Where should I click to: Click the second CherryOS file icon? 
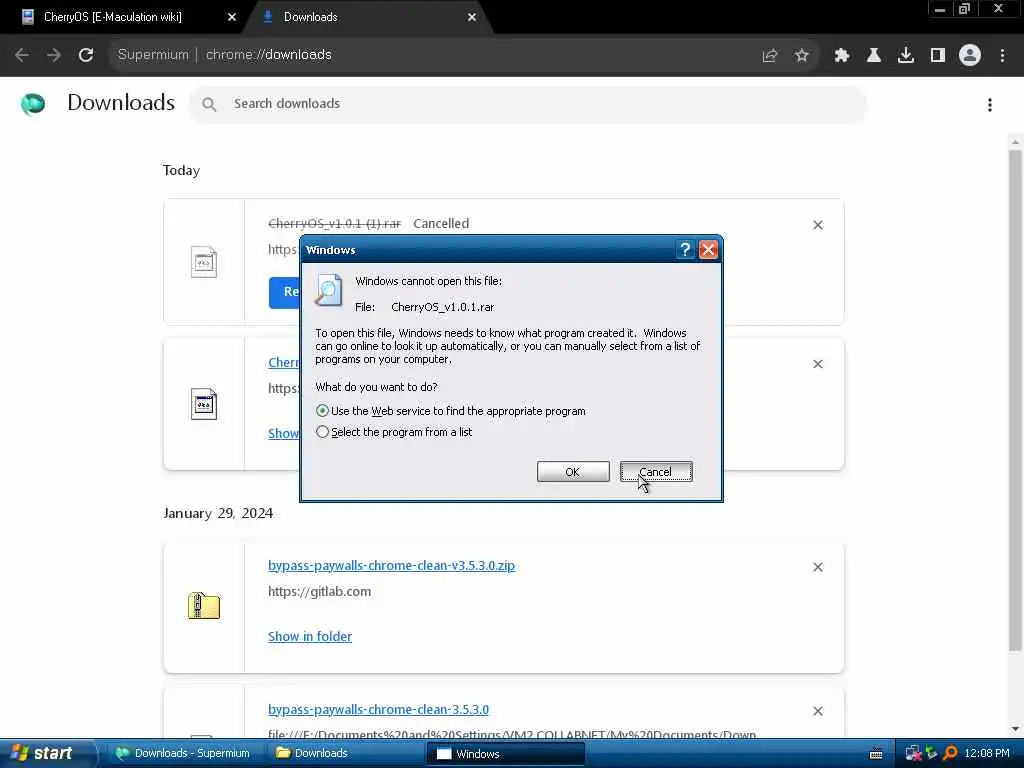coord(204,404)
